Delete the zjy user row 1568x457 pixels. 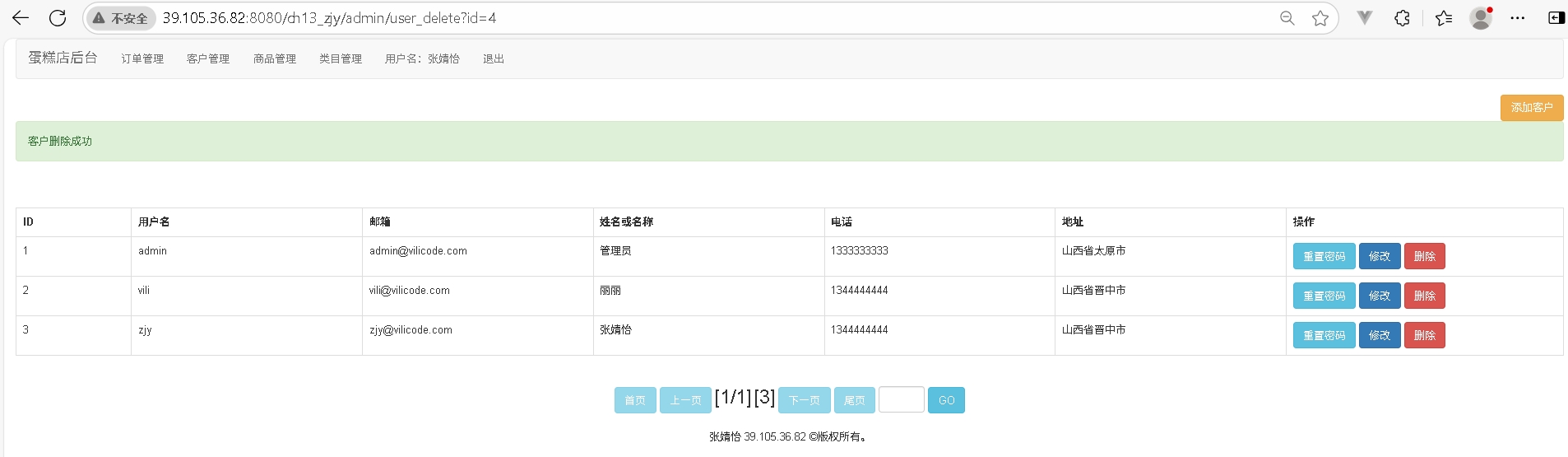pos(1424,335)
